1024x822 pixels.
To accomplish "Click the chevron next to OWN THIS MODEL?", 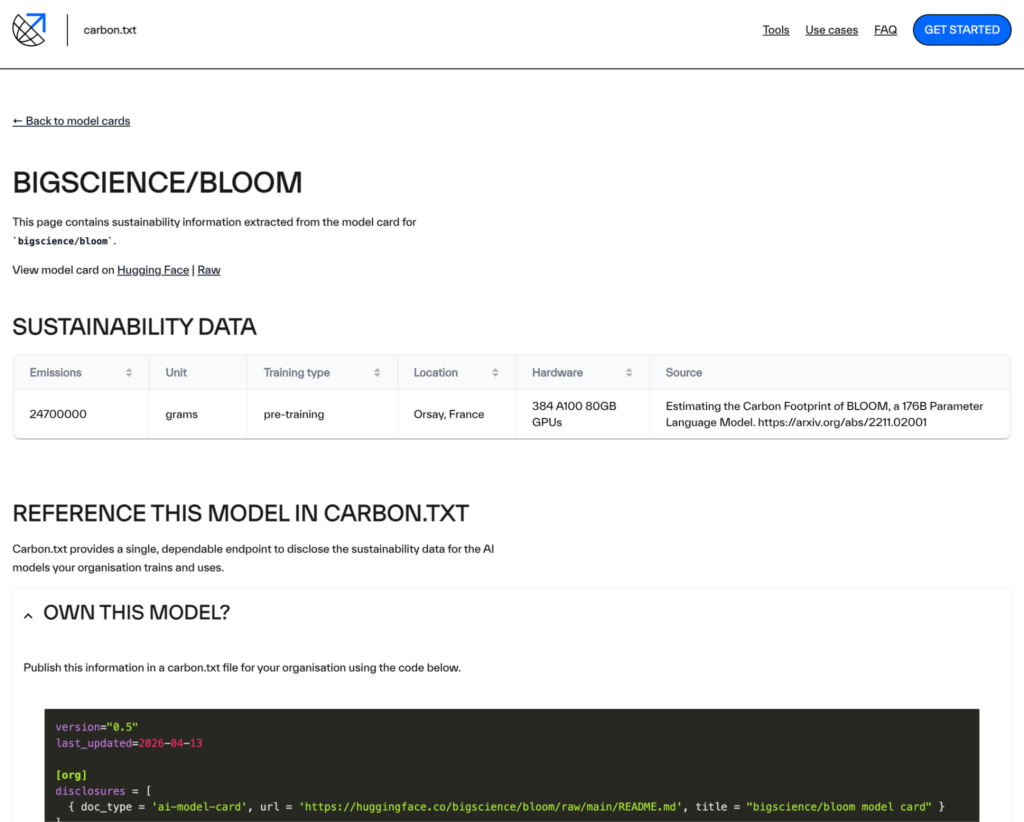I will coord(28,614).
